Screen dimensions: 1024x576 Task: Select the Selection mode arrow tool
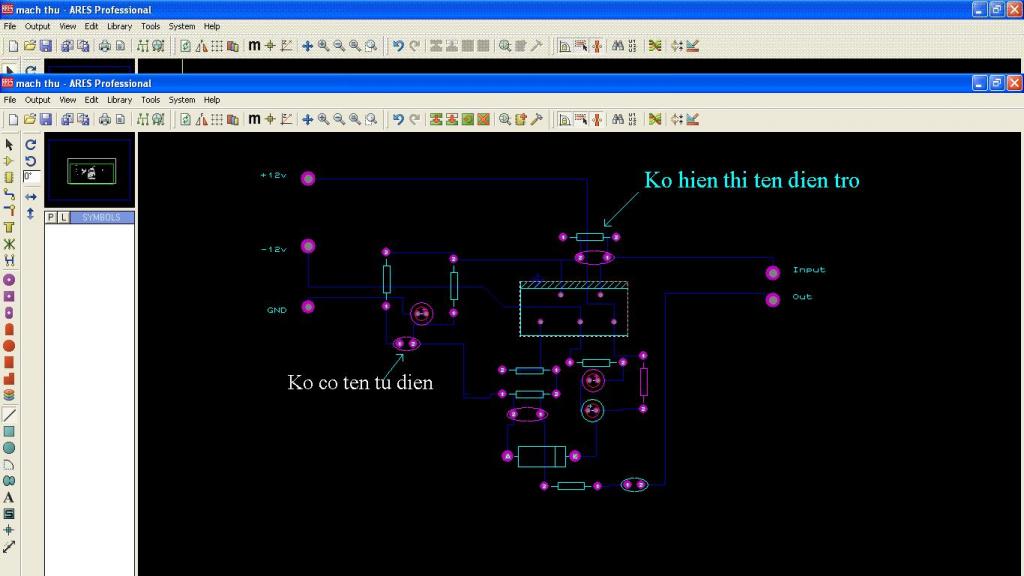(9, 144)
